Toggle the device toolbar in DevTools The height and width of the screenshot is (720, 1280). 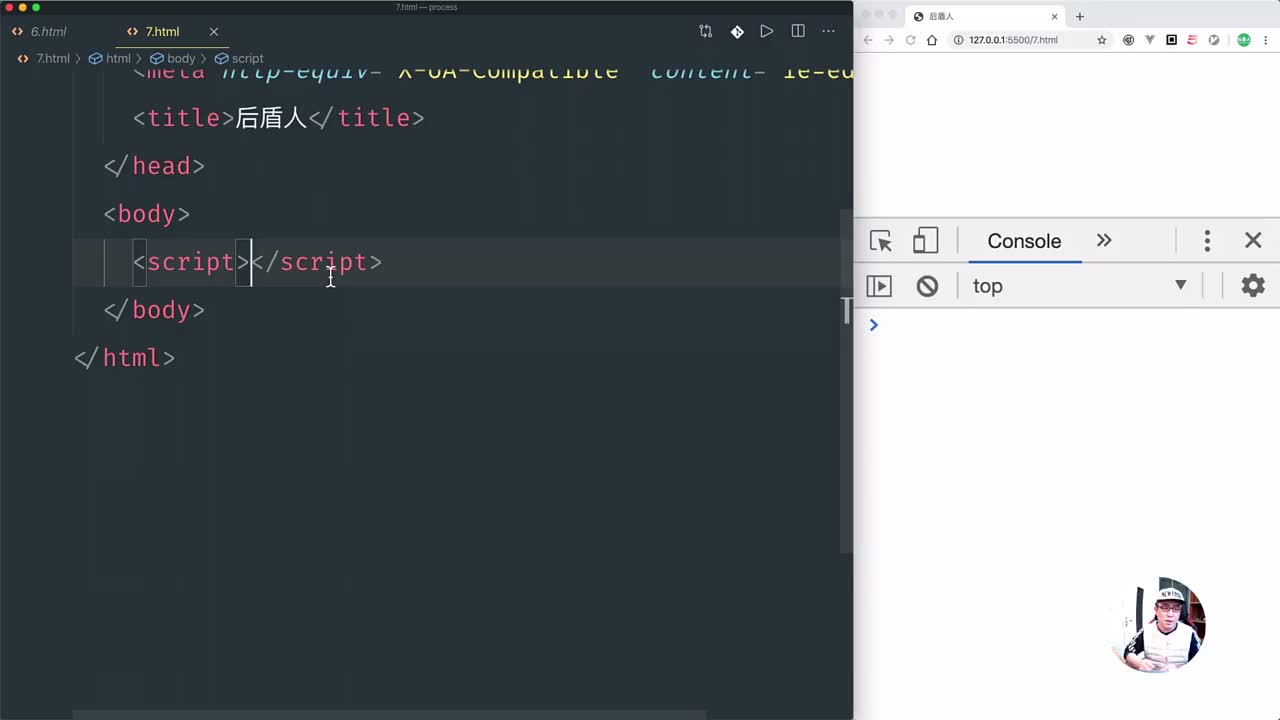[926, 241]
